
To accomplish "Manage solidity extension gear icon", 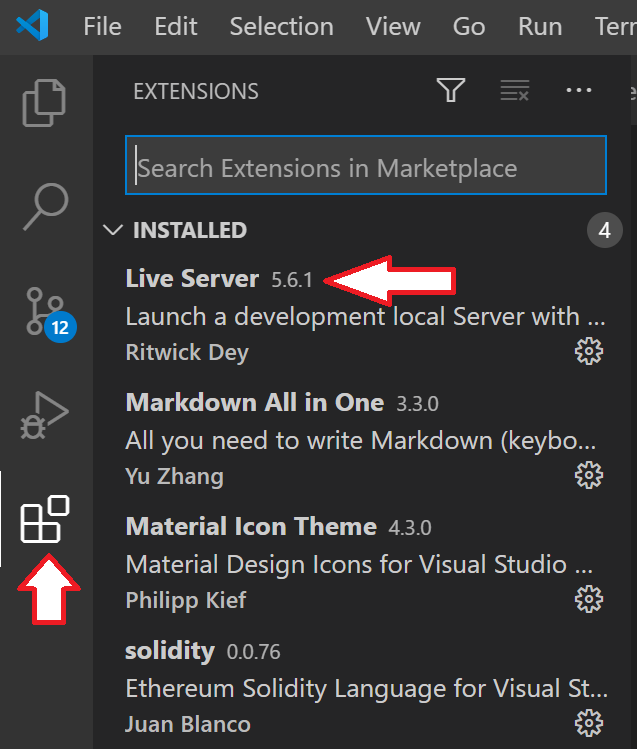I will (x=589, y=723).
